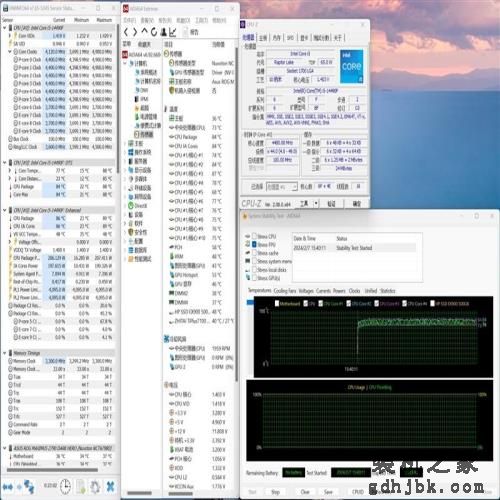This screenshot has height=500, width=500.
Task: Enable the Stress system memory checkbox
Action: point(254,261)
